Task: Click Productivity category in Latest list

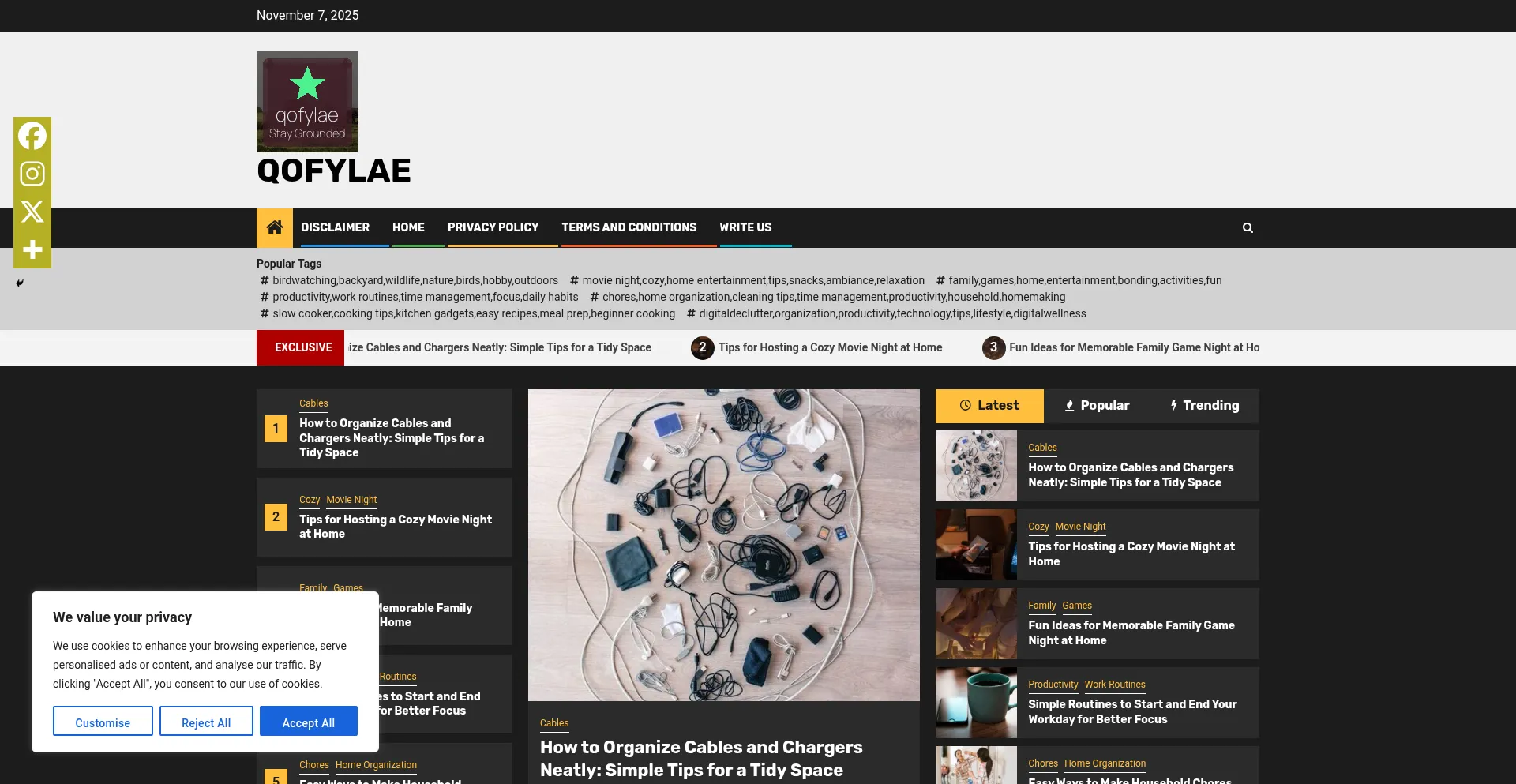Action: [x=1053, y=685]
